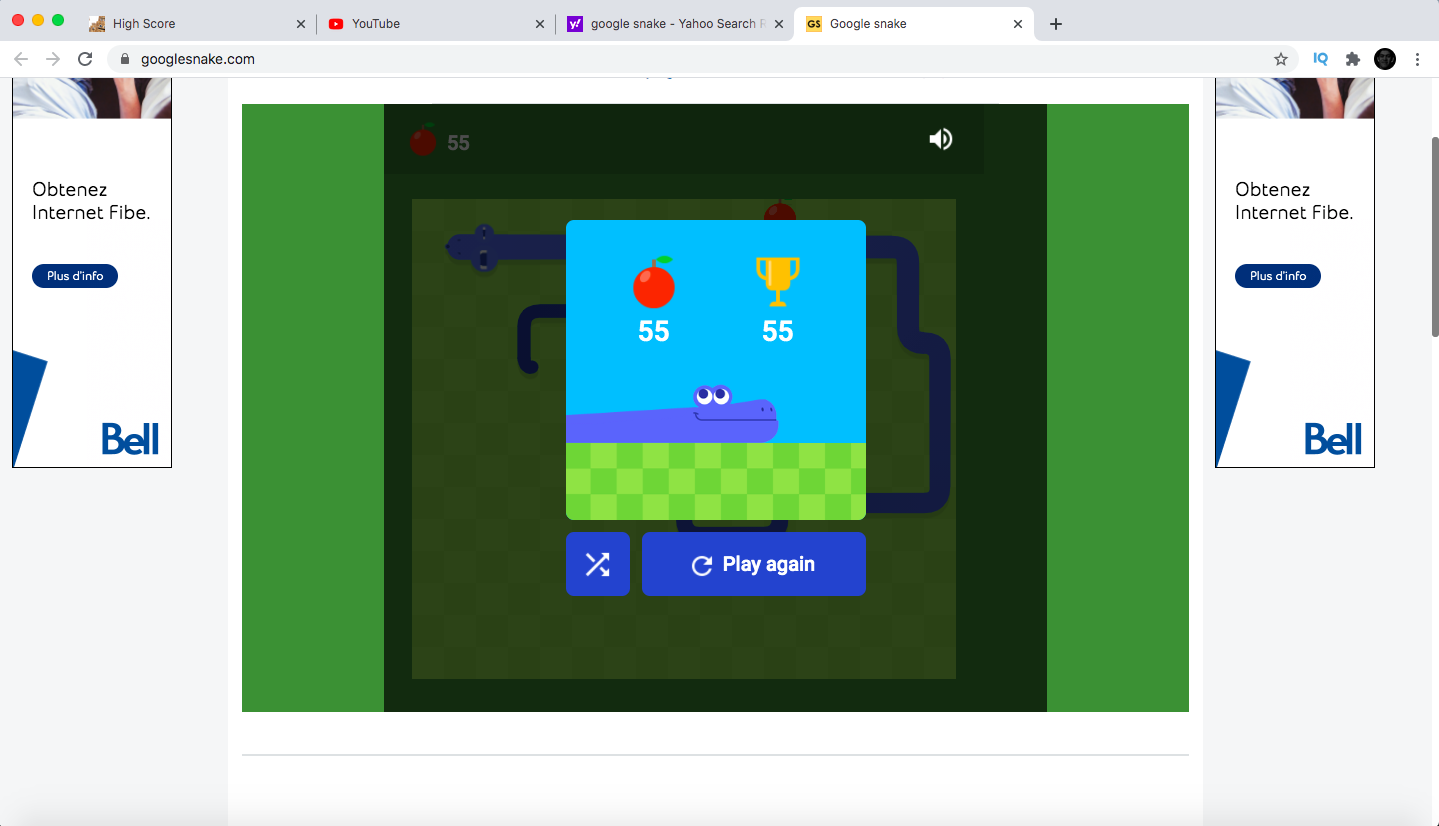The width and height of the screenshot is (1439, 826).
Task: Click the page's vertical scrollbar thumb
Action: coord(1435,236)
